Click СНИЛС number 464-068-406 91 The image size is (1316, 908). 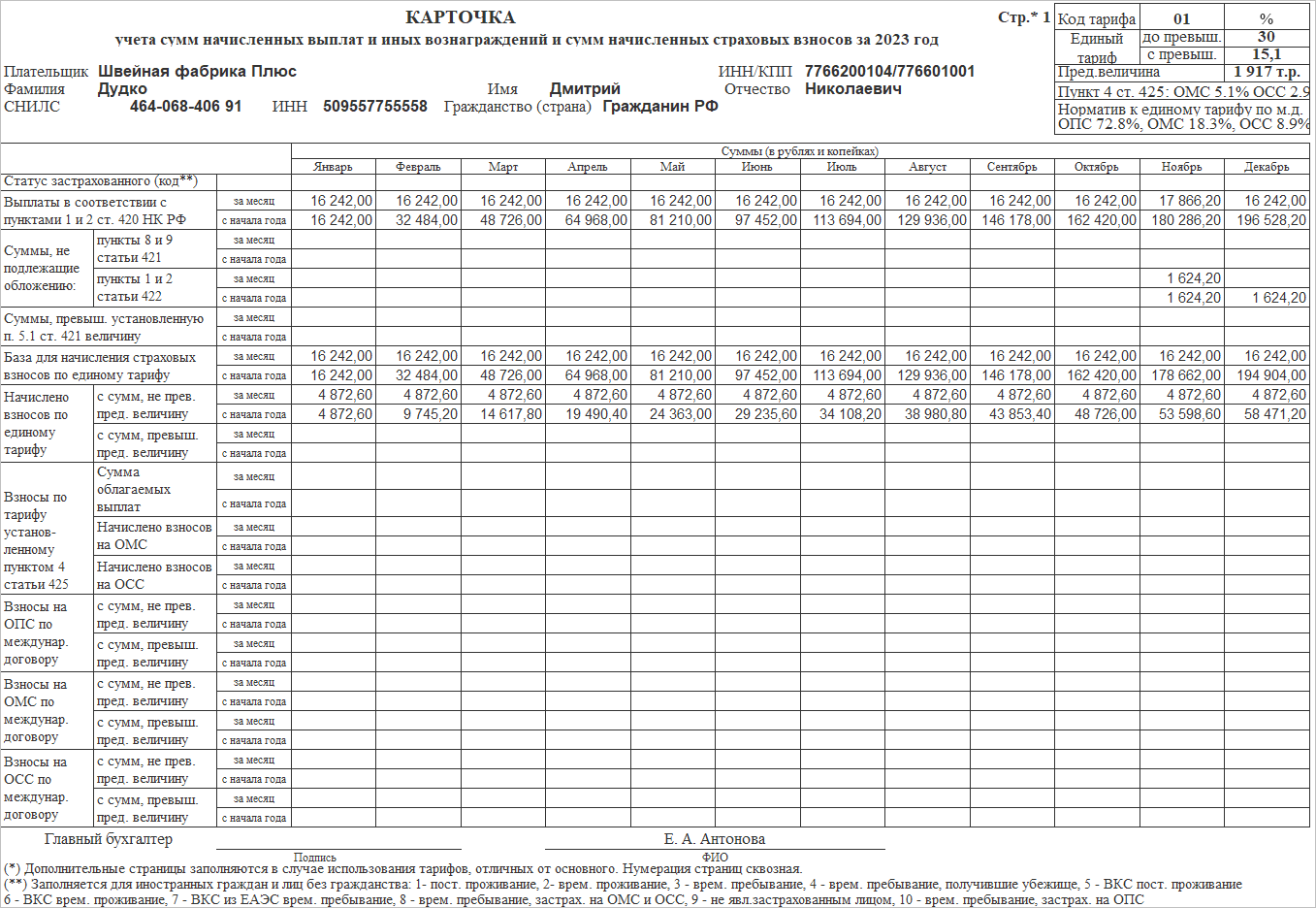pyautogui.click(x=185, y=106)
